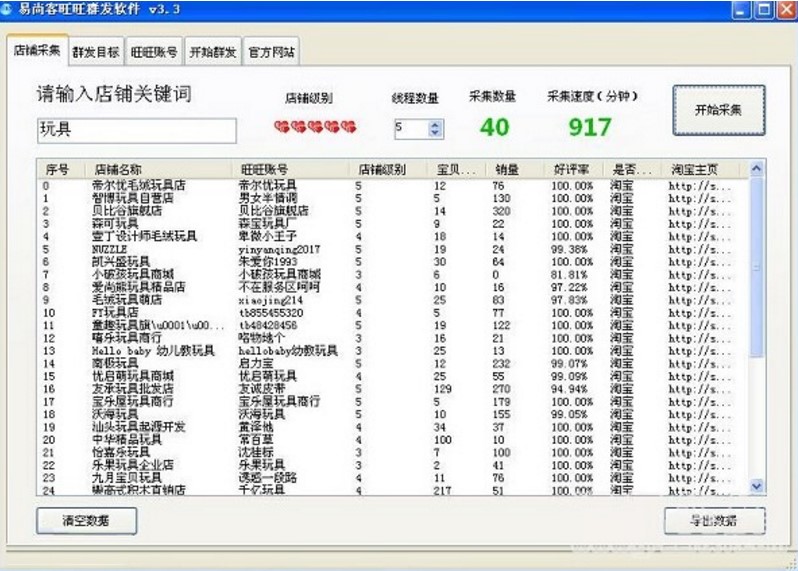The width and height of the screenshot is (798, 571).
Task: Export results with the 导出数据 button
Action: click(x=714, y=520)
